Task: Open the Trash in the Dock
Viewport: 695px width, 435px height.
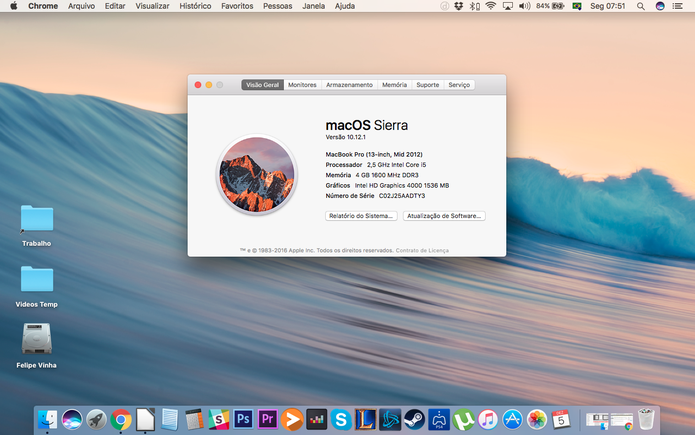Action: (x=646, y=419)
